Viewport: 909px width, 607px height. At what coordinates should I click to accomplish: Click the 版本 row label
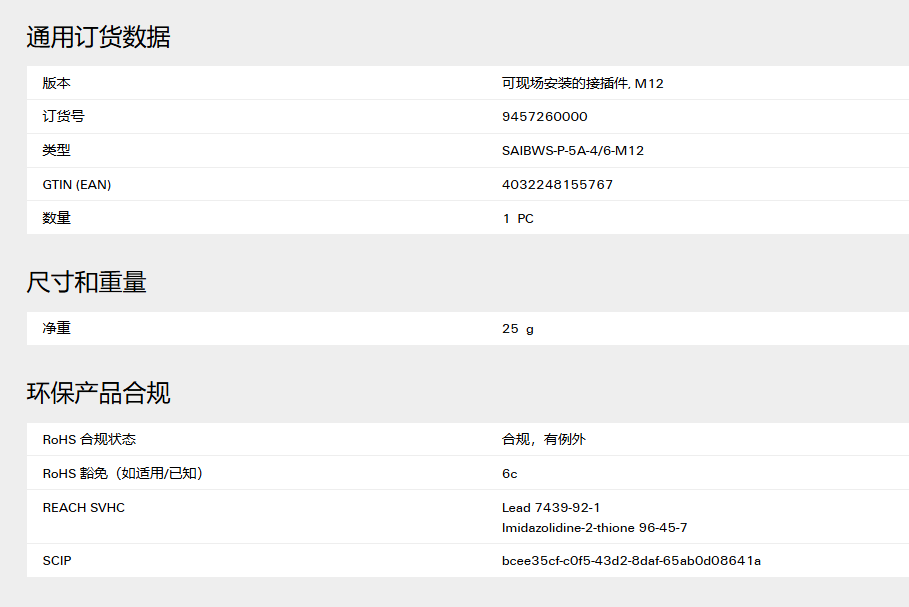click(x=56, y=83)
